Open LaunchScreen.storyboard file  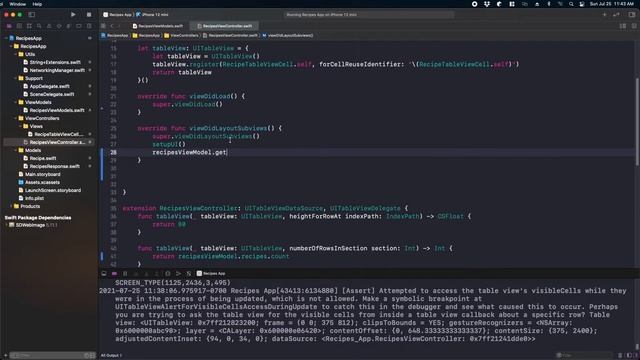pyautogui.click(x=49, y=190)
